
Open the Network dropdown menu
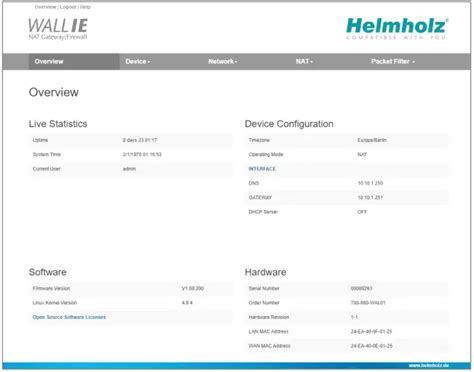pyautogui.click(x=223, y=62)
